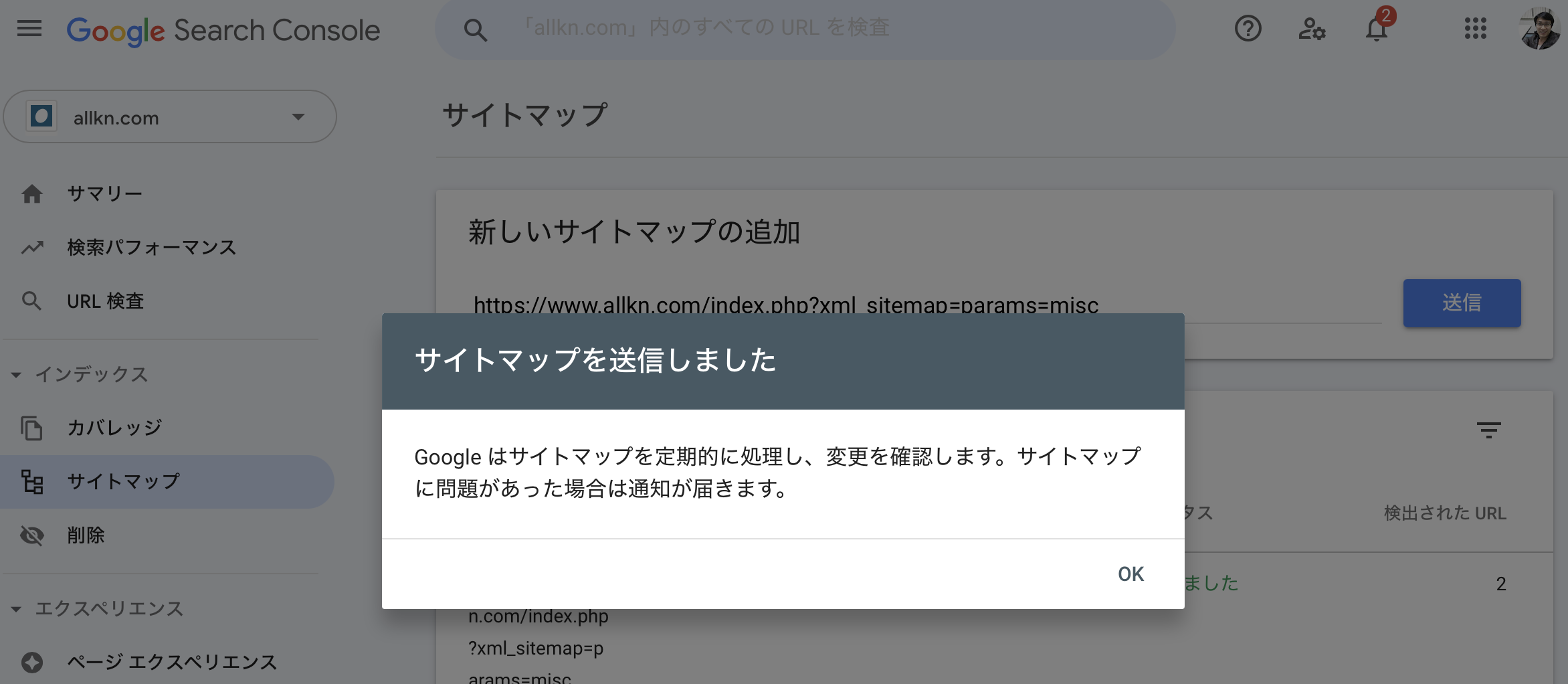Image resolution: width=1568 pixels, height=684 pixels.
Task: Collapse the インデックス section
Action: pos(16,375)
